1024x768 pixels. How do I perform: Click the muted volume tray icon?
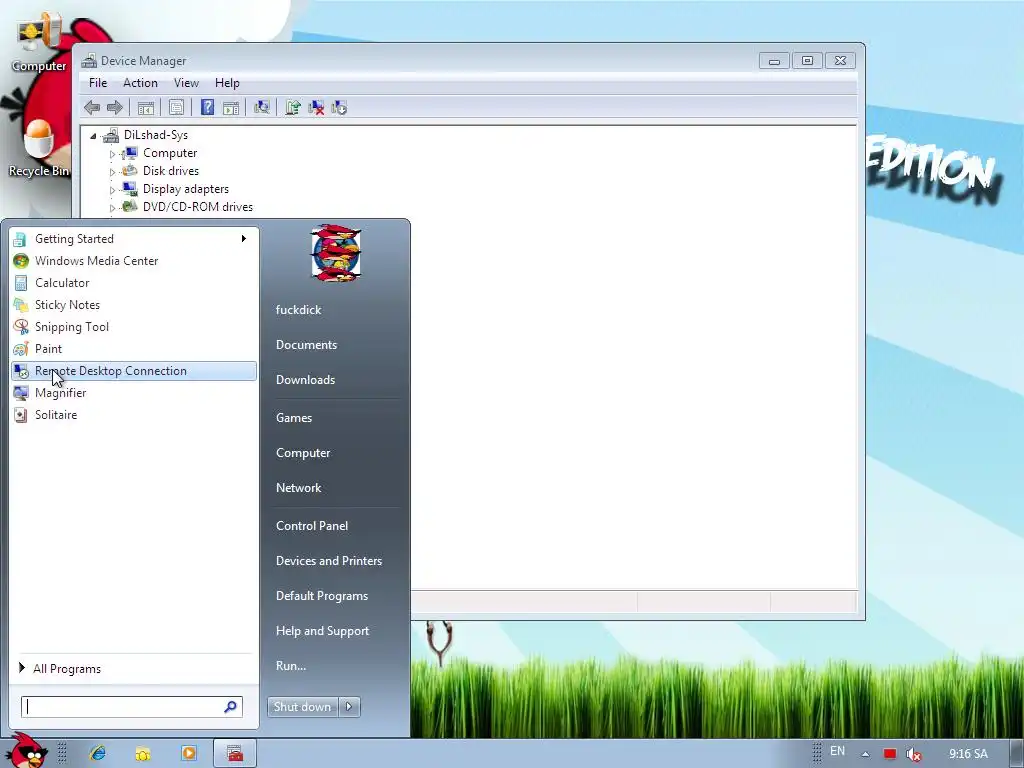click(x=914, y=754)
